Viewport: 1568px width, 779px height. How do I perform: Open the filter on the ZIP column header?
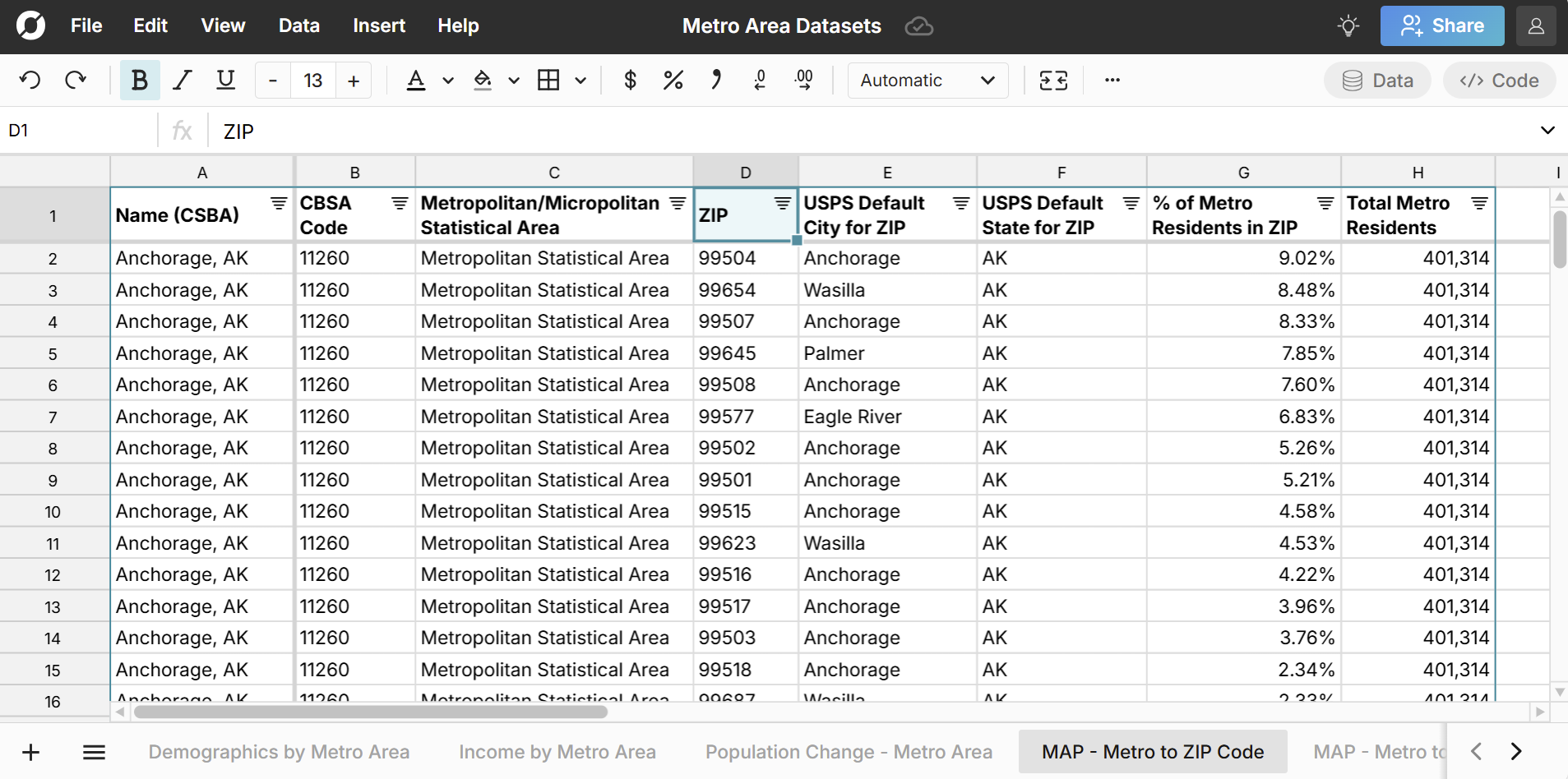(x=781, y=202)
